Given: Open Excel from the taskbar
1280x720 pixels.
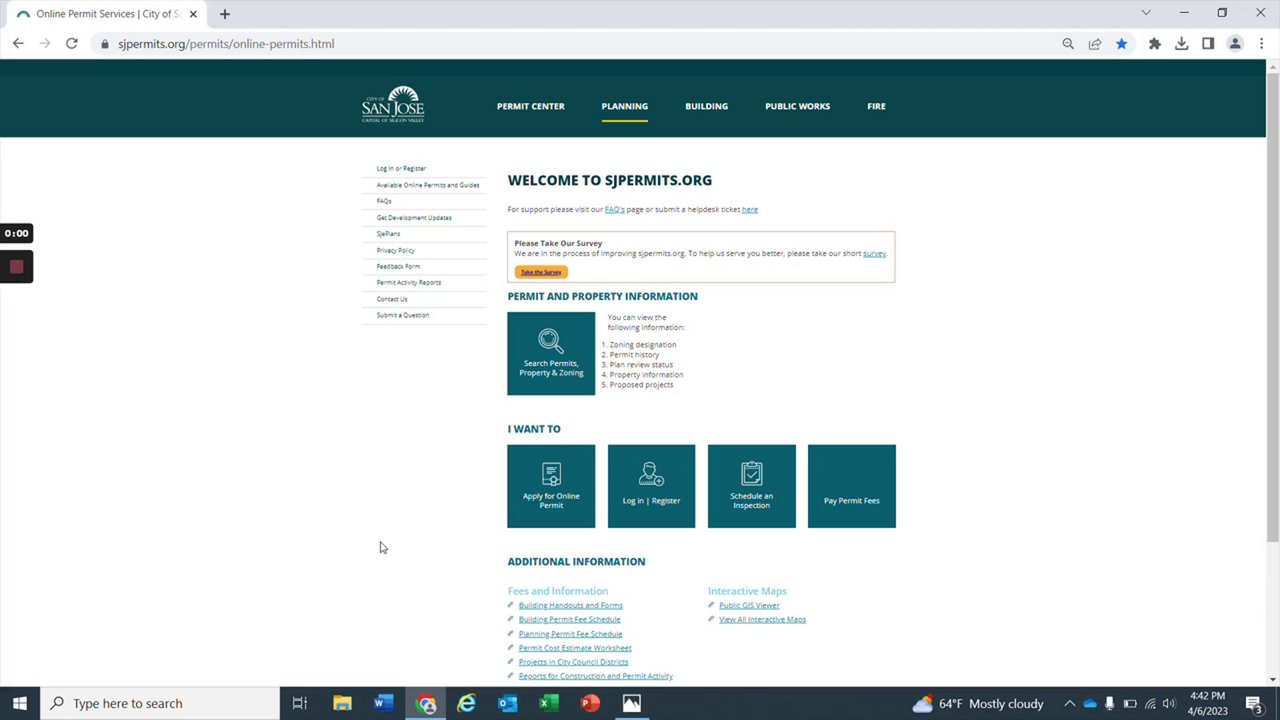Looking at the screenshot, I should (x=549, y=703).
